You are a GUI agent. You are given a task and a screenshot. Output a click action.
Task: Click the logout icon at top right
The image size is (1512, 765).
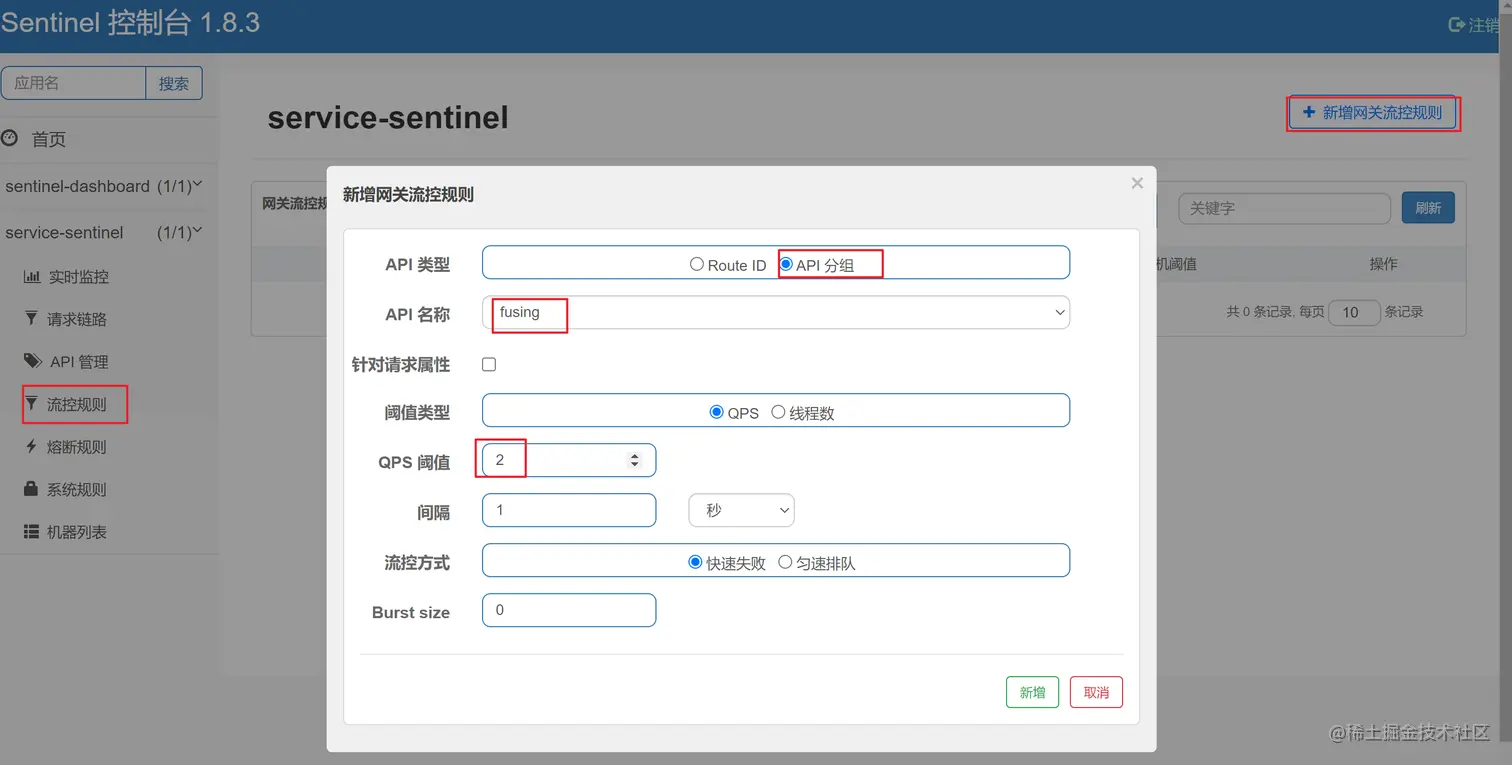1456,25
